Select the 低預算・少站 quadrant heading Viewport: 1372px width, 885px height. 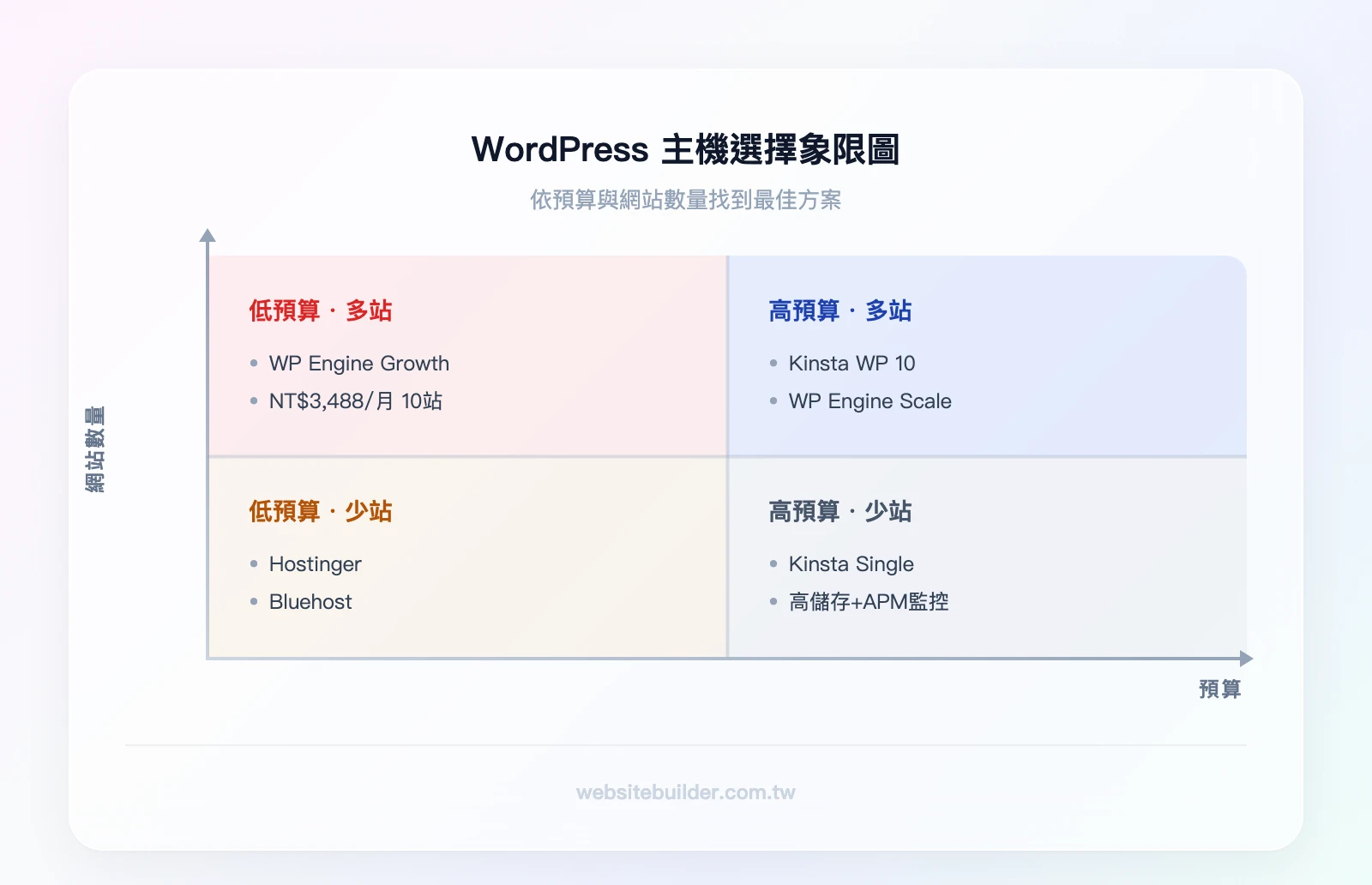[321, 511]
